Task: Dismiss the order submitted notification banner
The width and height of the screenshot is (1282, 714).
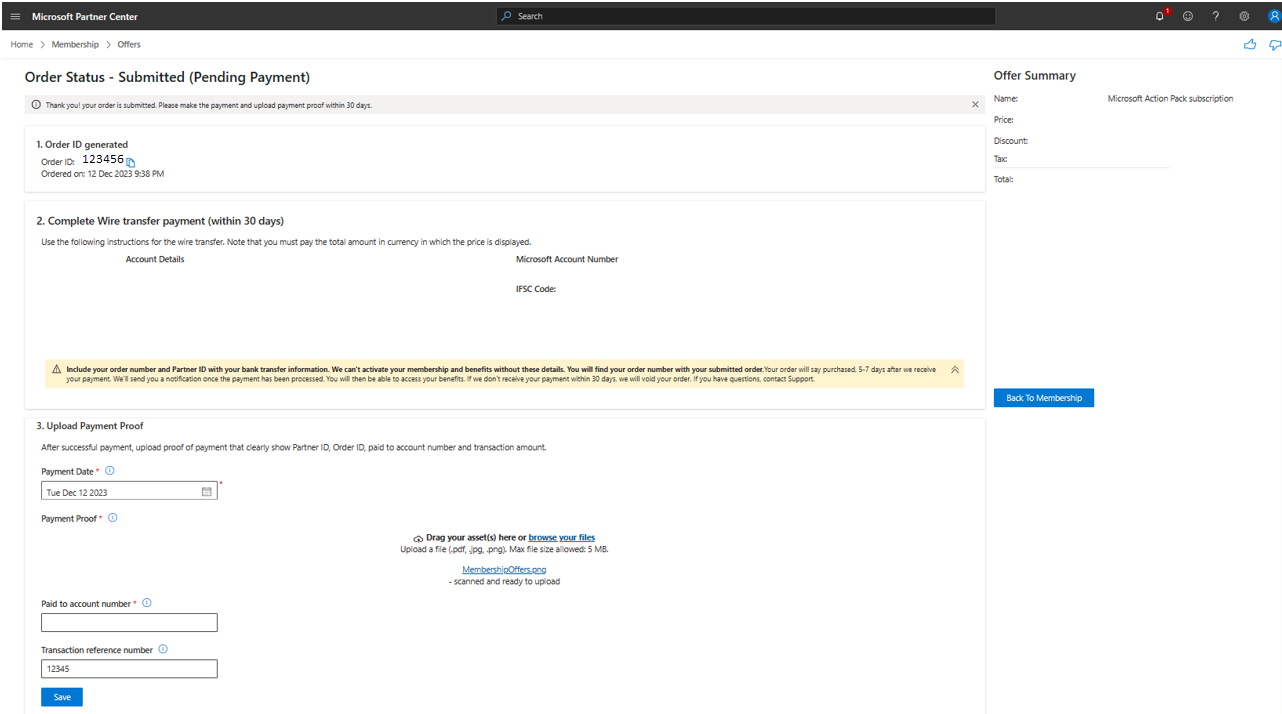Action: point(975,104)
